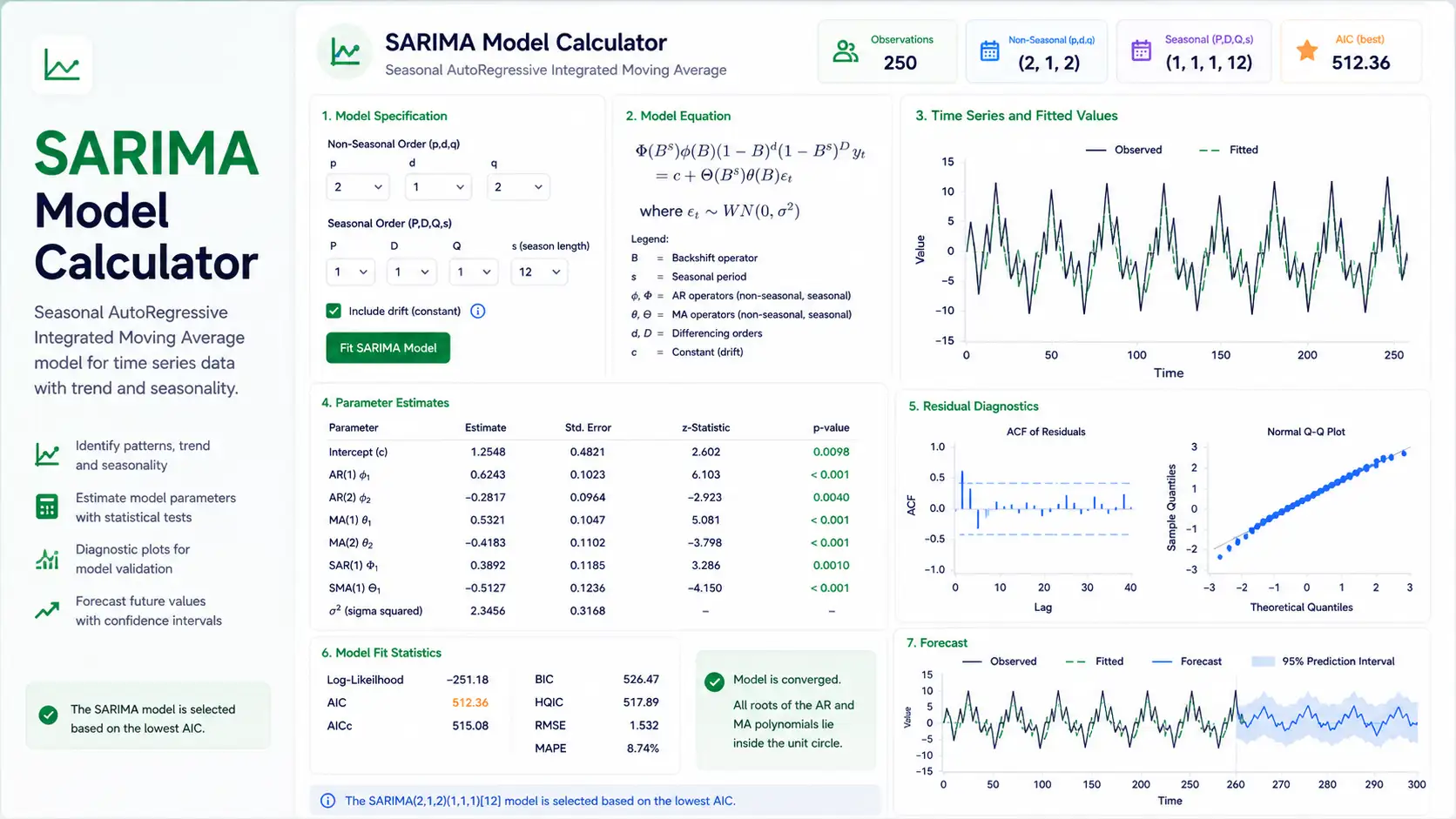Click the SMA(1) estimate −0.5127

485,587
